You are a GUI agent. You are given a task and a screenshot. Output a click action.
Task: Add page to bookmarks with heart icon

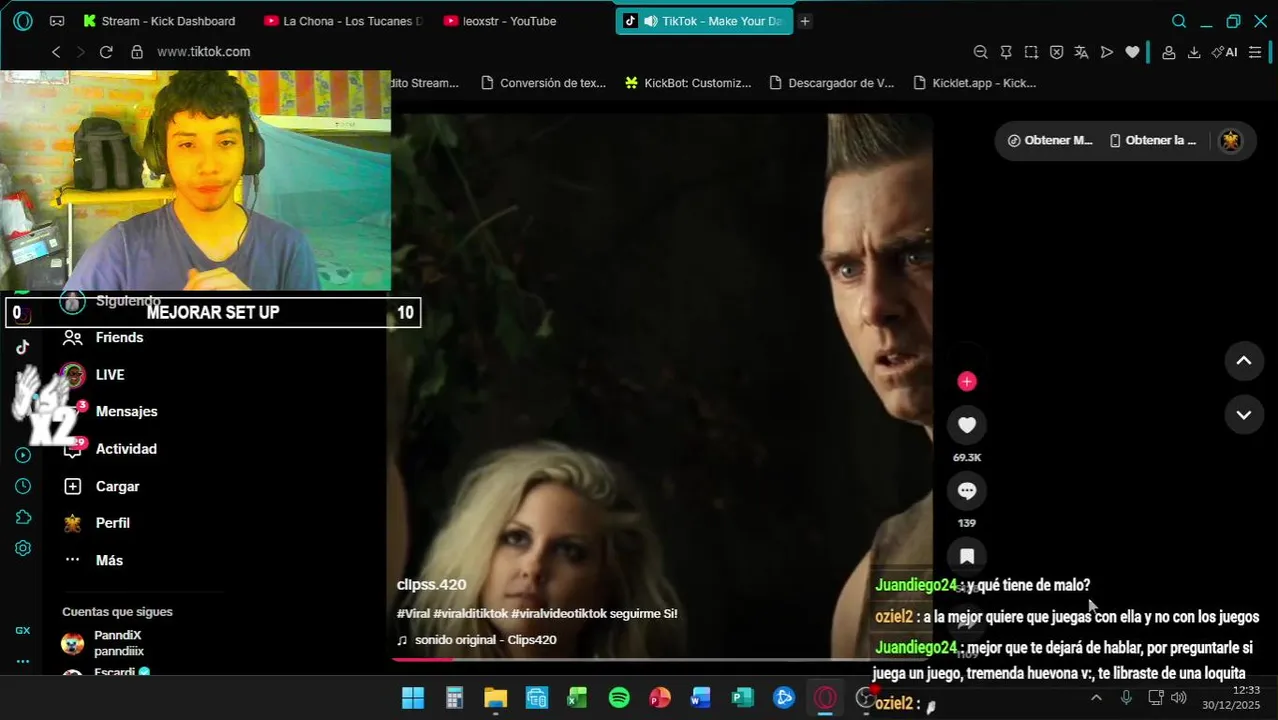(x=1132, y=52)
